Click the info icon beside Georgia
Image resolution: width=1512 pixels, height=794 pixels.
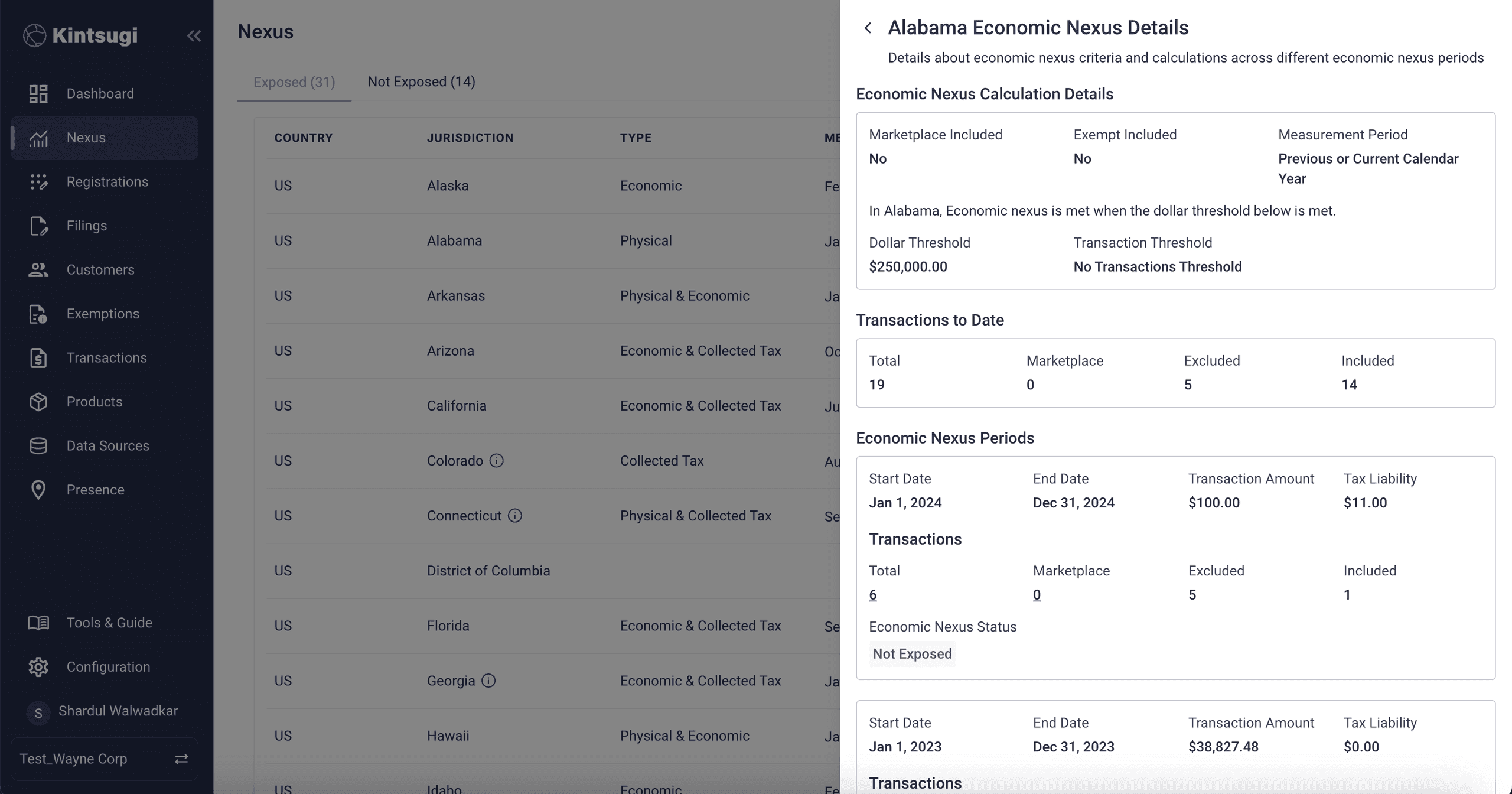[488, 681]
